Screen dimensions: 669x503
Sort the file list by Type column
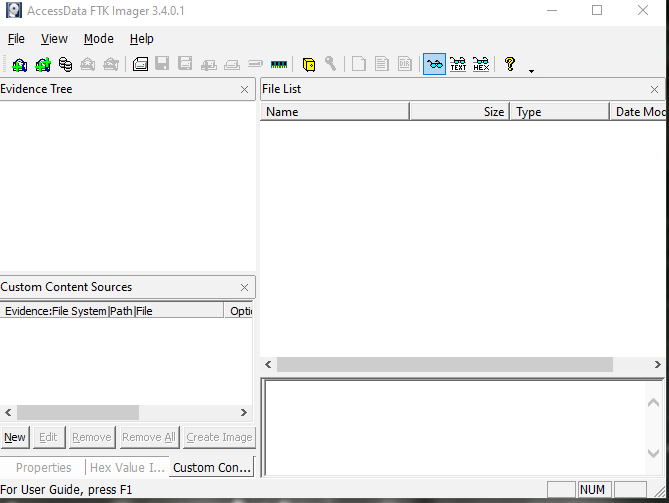pyautogui.click(x=560, y=112)
